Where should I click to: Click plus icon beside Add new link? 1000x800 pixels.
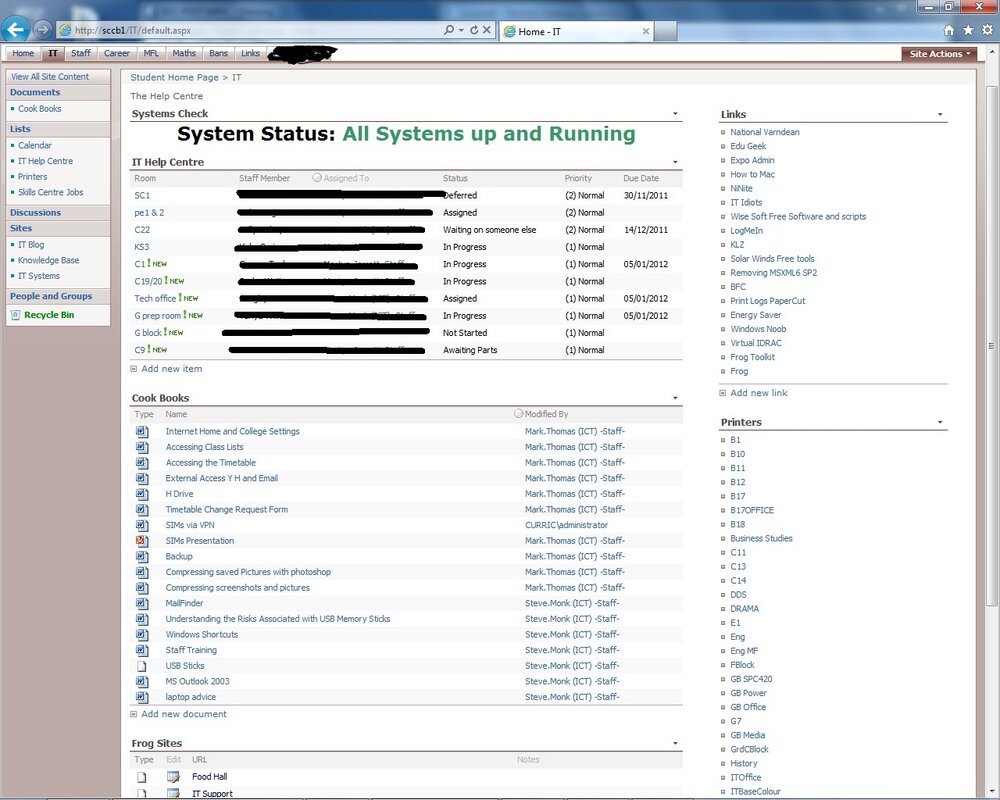pos(723,393)
